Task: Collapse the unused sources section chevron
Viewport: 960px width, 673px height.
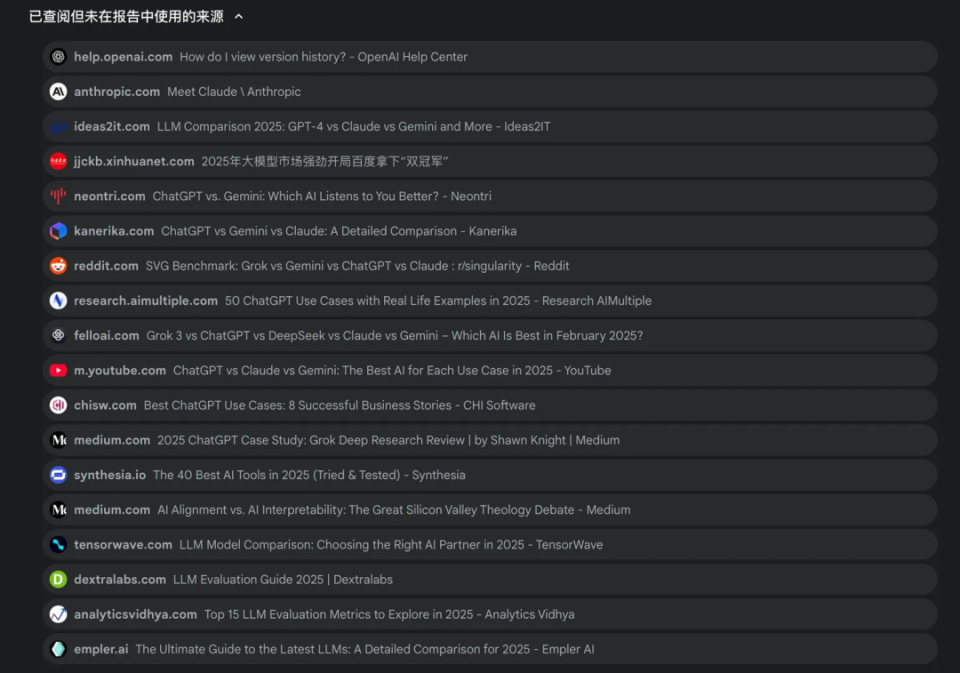Action: click(x=239, y=17)
